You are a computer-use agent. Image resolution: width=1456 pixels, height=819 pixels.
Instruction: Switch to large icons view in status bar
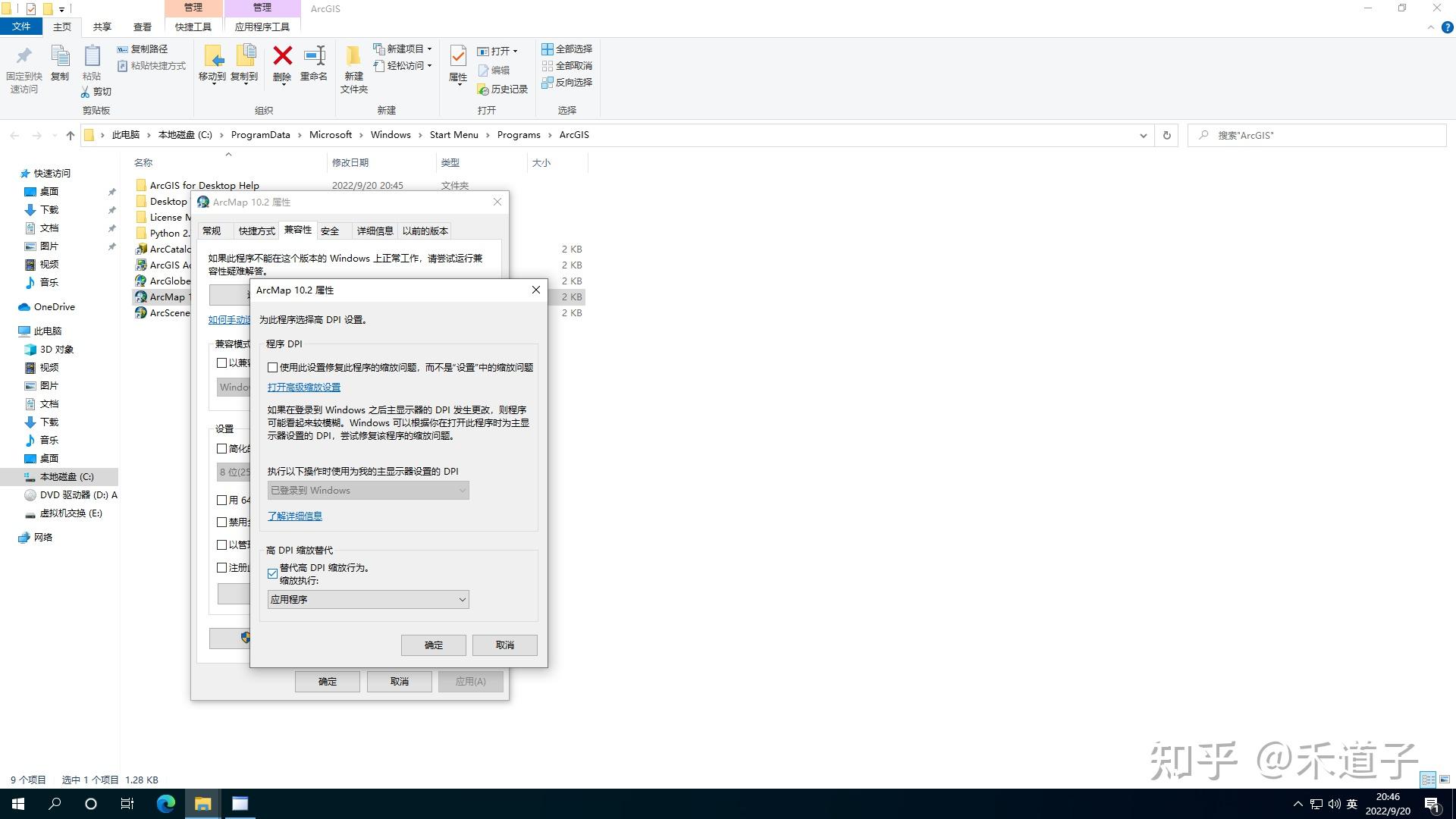point(1445,780)
